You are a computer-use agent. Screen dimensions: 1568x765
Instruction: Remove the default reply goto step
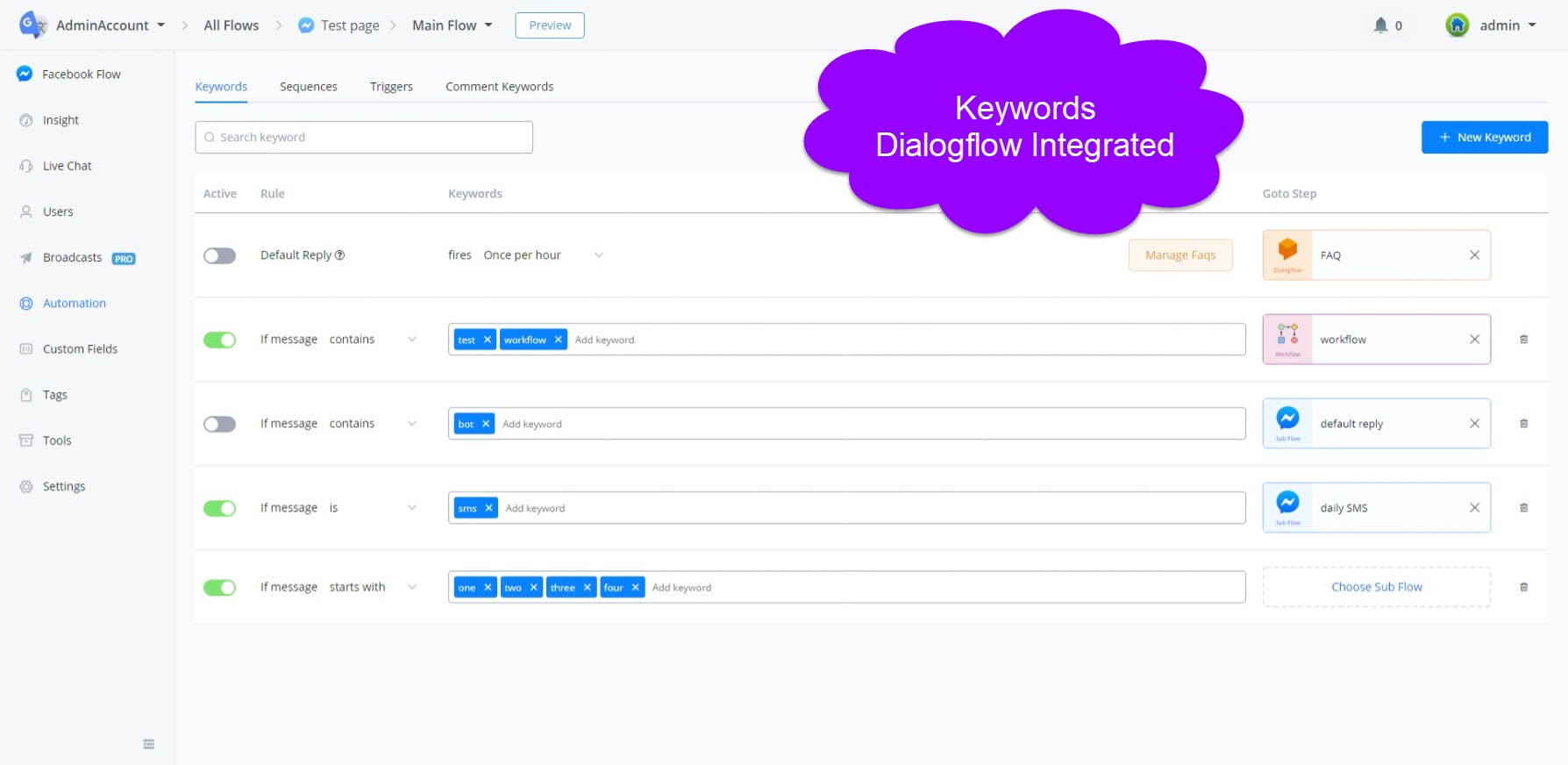[1474, 424]
